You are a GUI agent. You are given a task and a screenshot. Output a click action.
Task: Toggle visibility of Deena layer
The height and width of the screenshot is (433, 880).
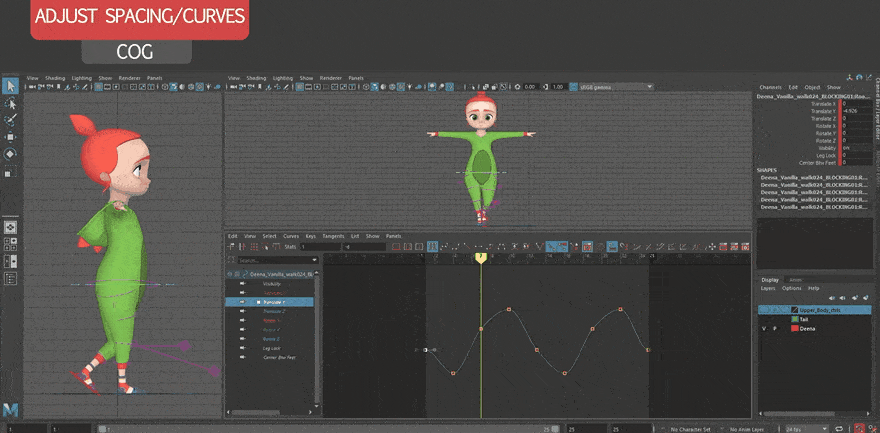click(762, 328)
